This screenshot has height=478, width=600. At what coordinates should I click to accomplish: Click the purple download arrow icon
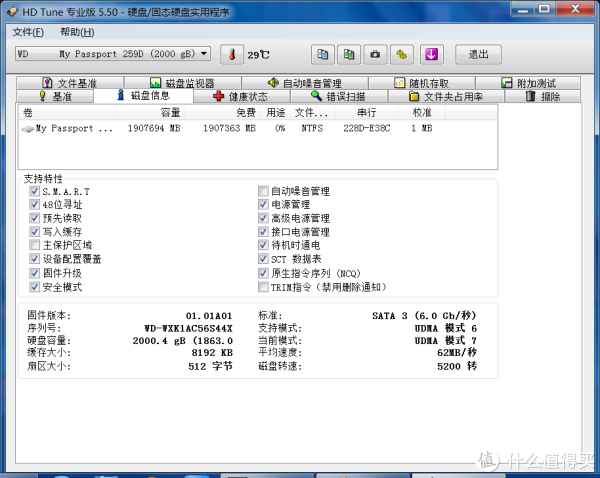432,54
